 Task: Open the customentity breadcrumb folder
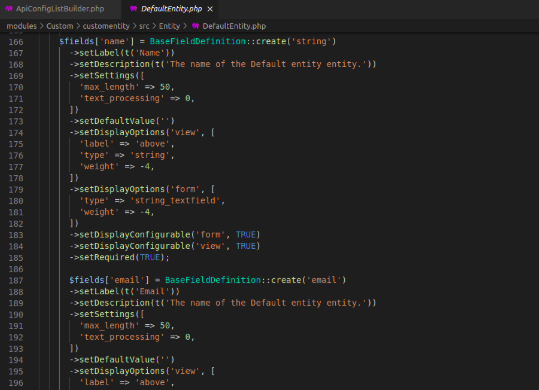coord(106,26)
